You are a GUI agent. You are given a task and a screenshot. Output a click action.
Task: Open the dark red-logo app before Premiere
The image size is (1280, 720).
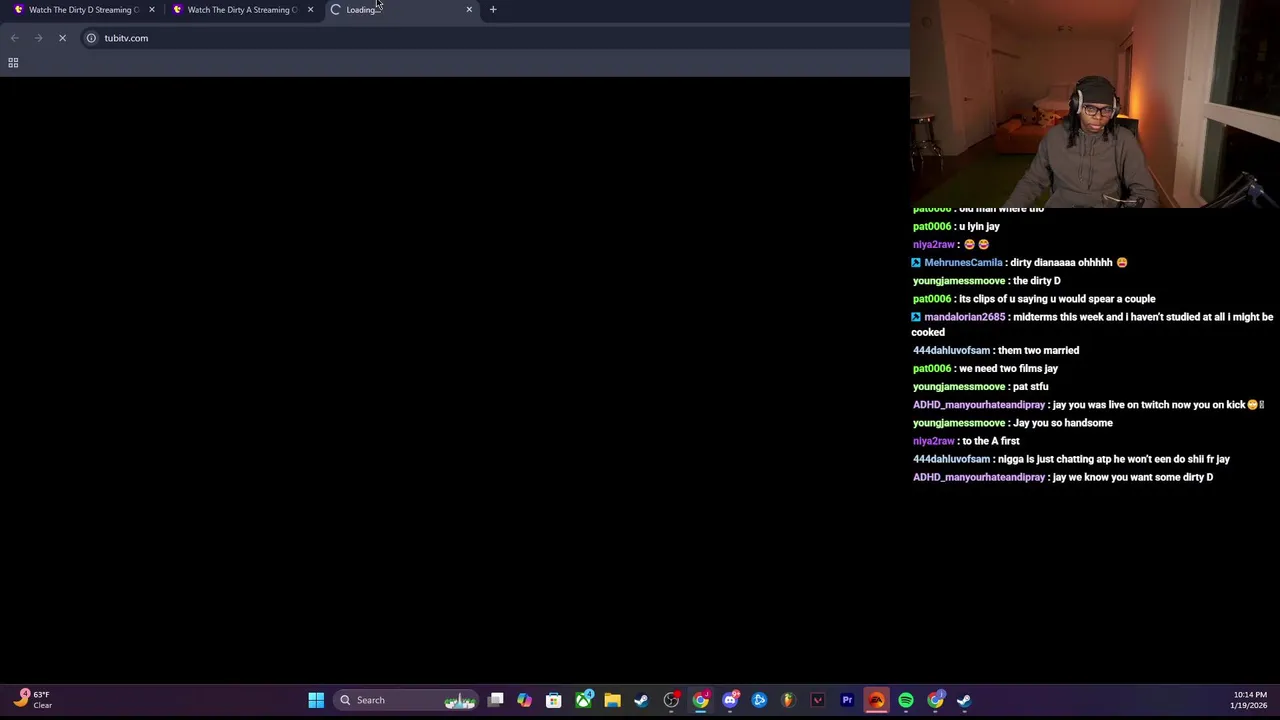click(818, 700)
